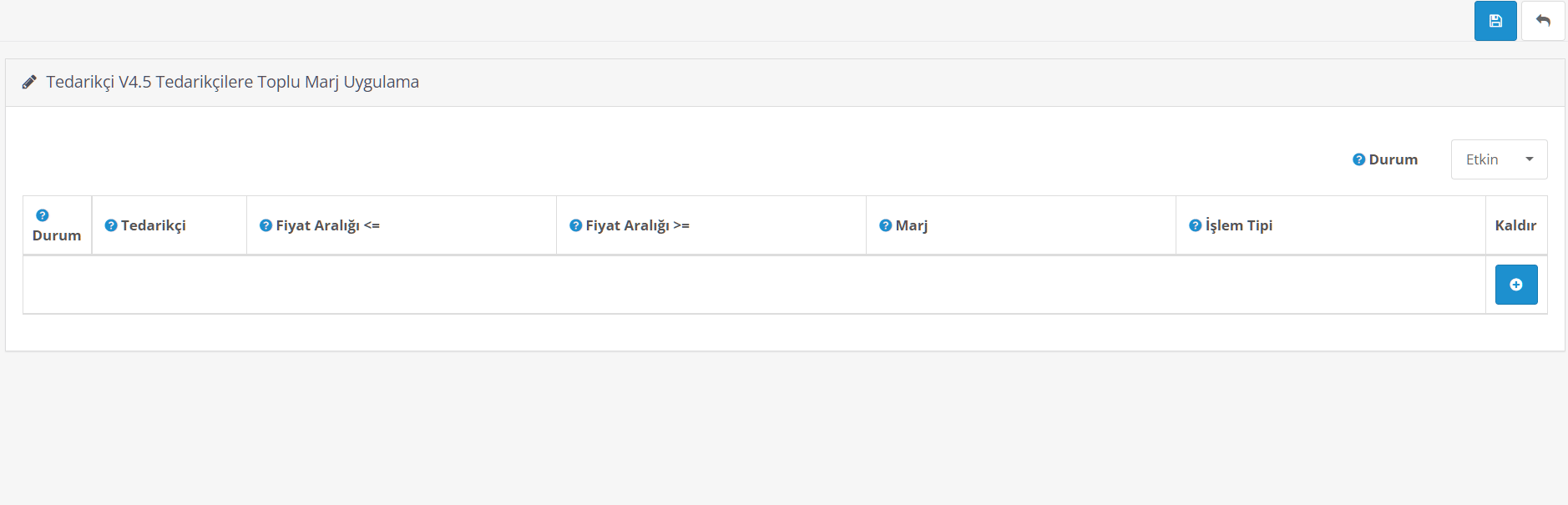
Task: Open the Etkin status dropdown
Action: (x=1499, y=159)
